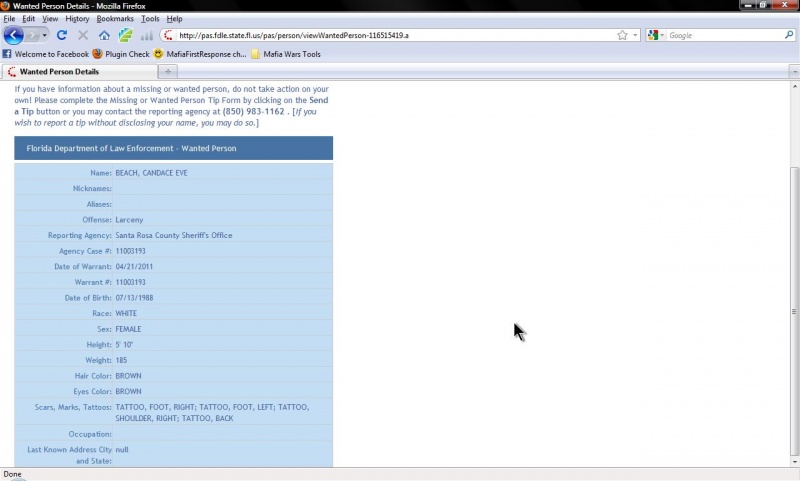Viewport: 800px width, 481px height.
Task: Bookmark this page with the star icon
Action: click(622, 35)
